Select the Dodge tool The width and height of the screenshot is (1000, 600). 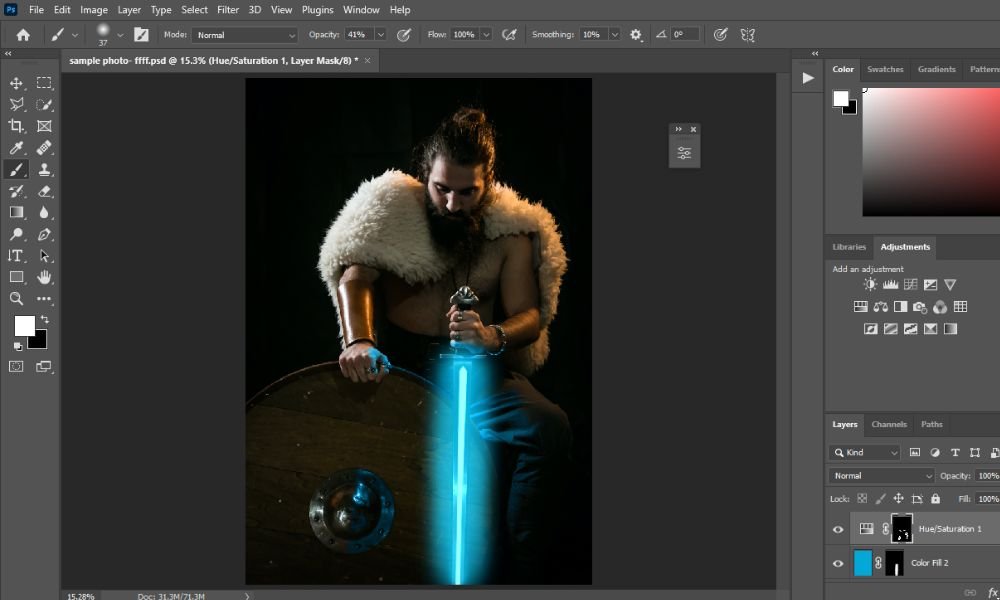click(x=17, y=234)
